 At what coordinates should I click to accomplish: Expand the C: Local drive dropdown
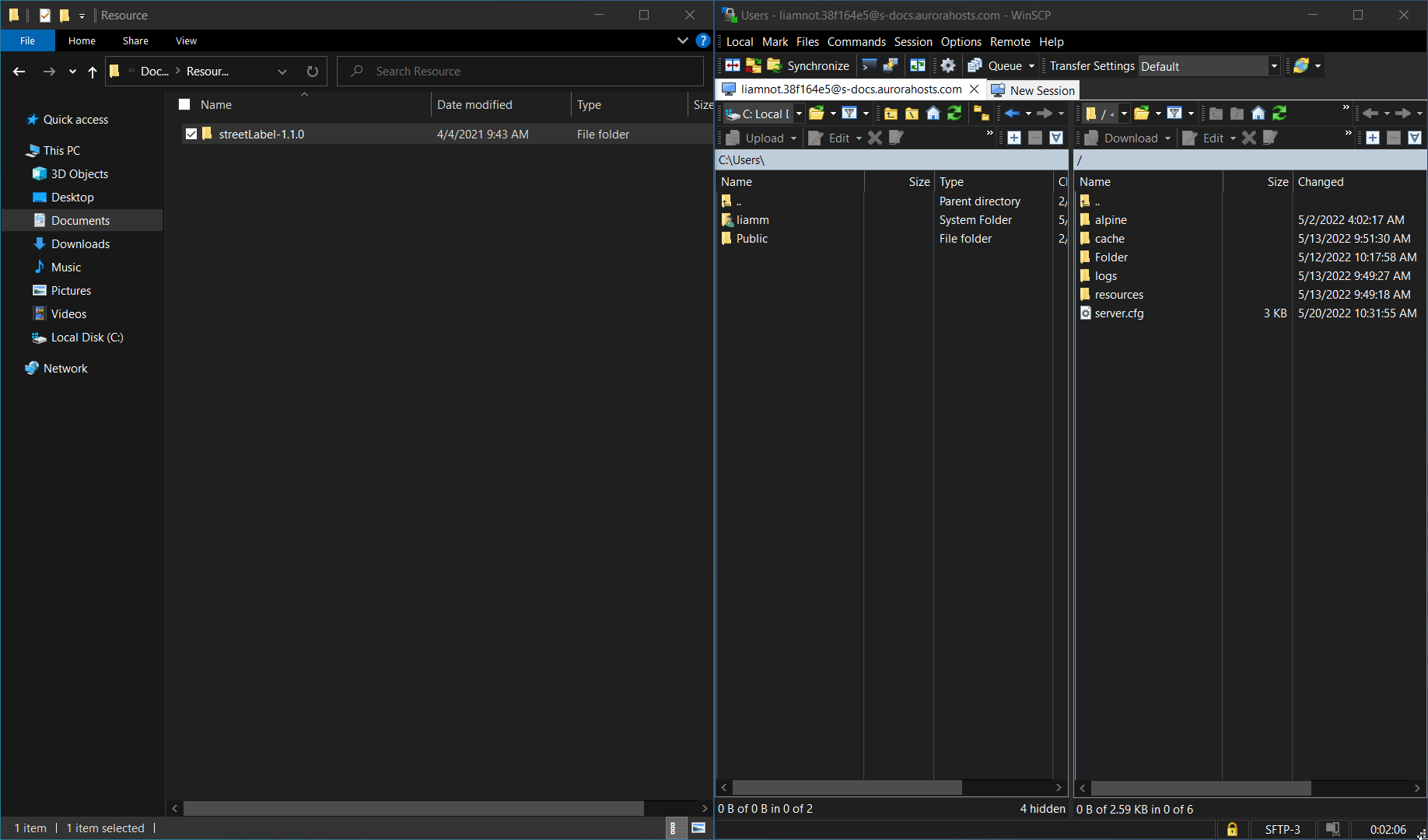[799, 114]
